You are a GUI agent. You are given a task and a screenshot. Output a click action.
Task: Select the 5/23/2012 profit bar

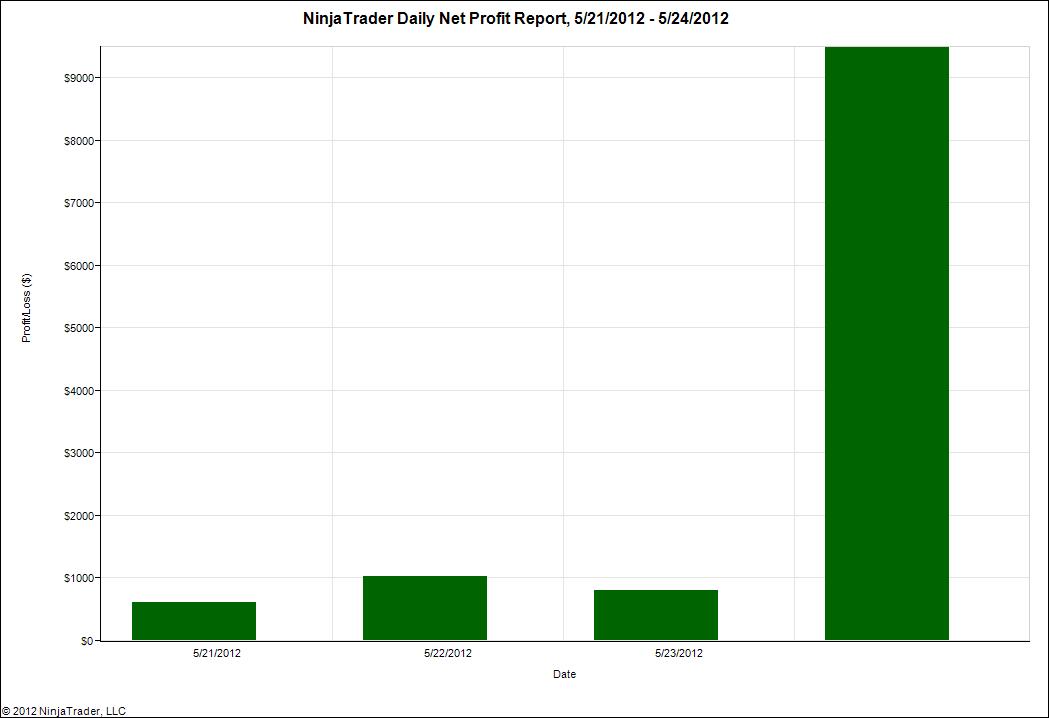coord(656,615)
